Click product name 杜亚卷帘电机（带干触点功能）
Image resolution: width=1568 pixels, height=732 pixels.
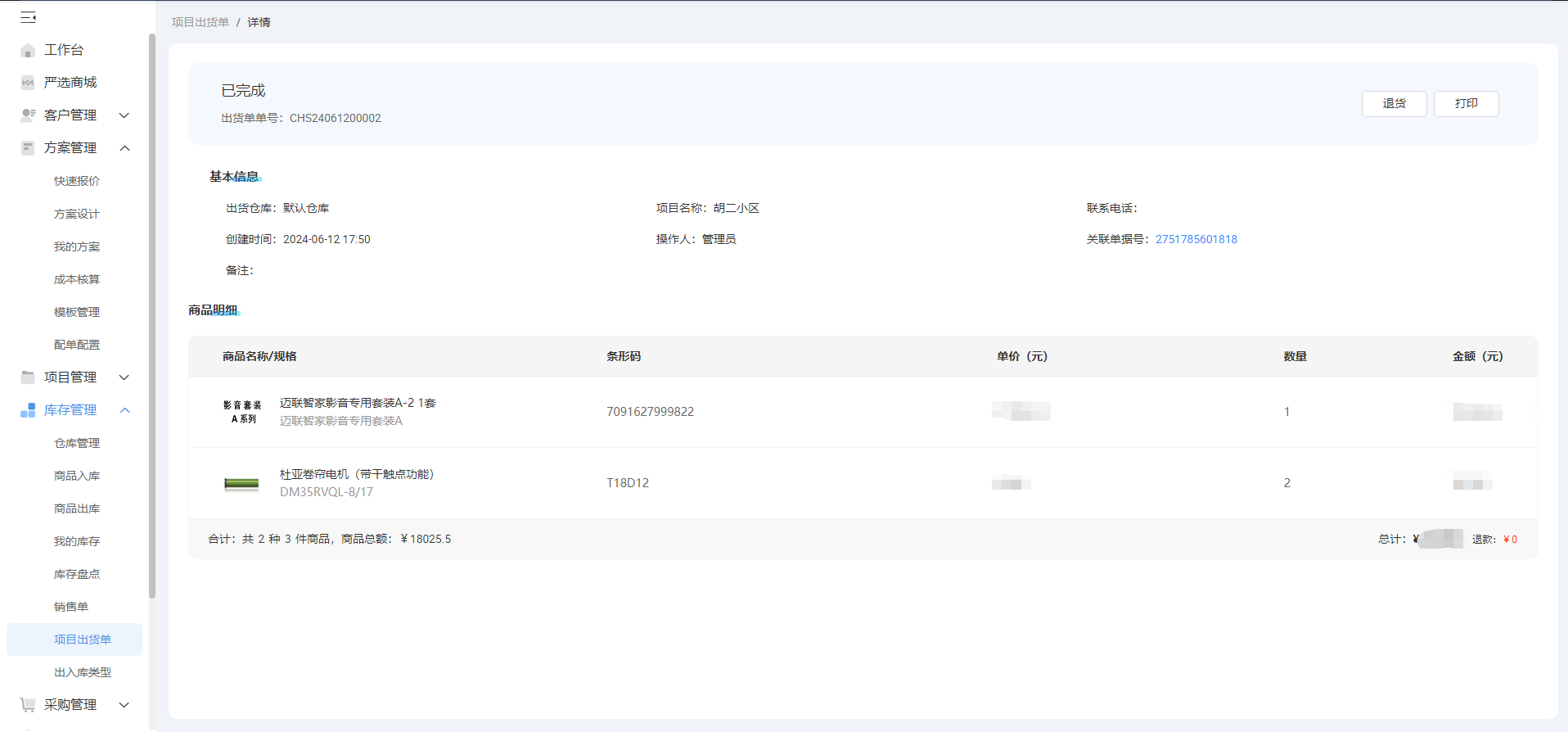coord(357,474)
